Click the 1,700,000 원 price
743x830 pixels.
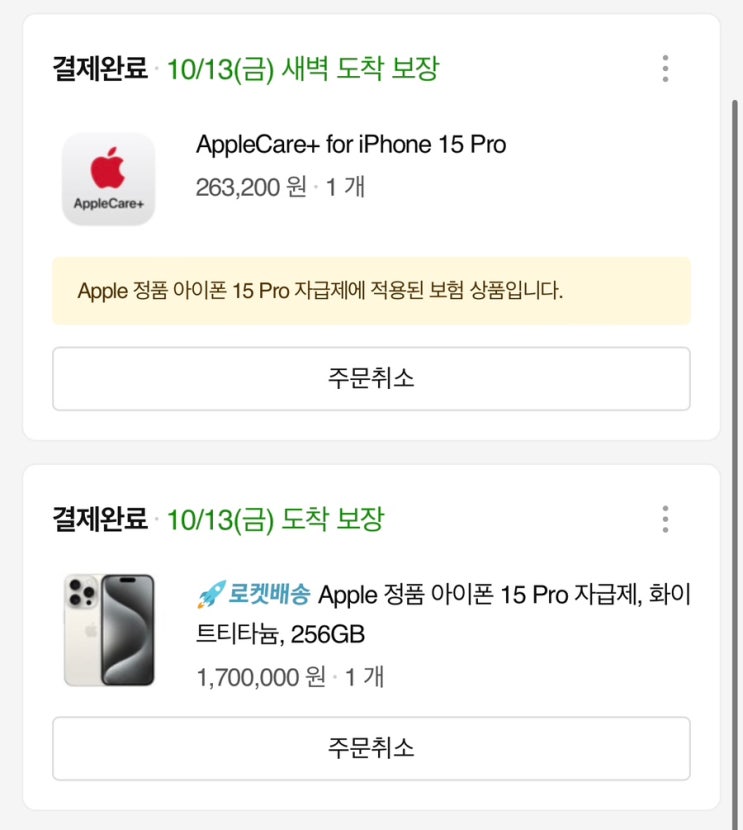(261, 677)
